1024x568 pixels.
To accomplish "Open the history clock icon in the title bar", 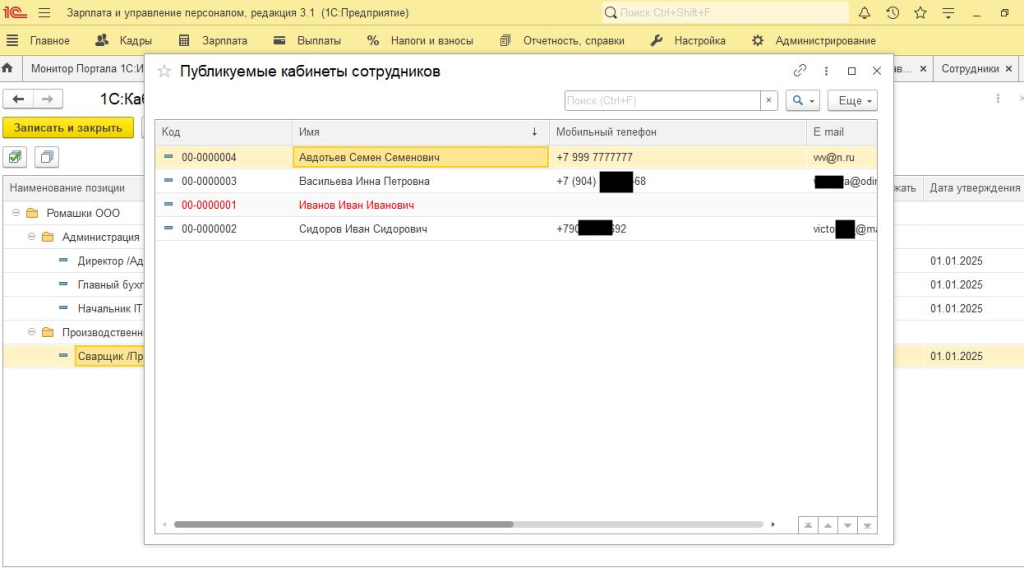I will [892, 13].
